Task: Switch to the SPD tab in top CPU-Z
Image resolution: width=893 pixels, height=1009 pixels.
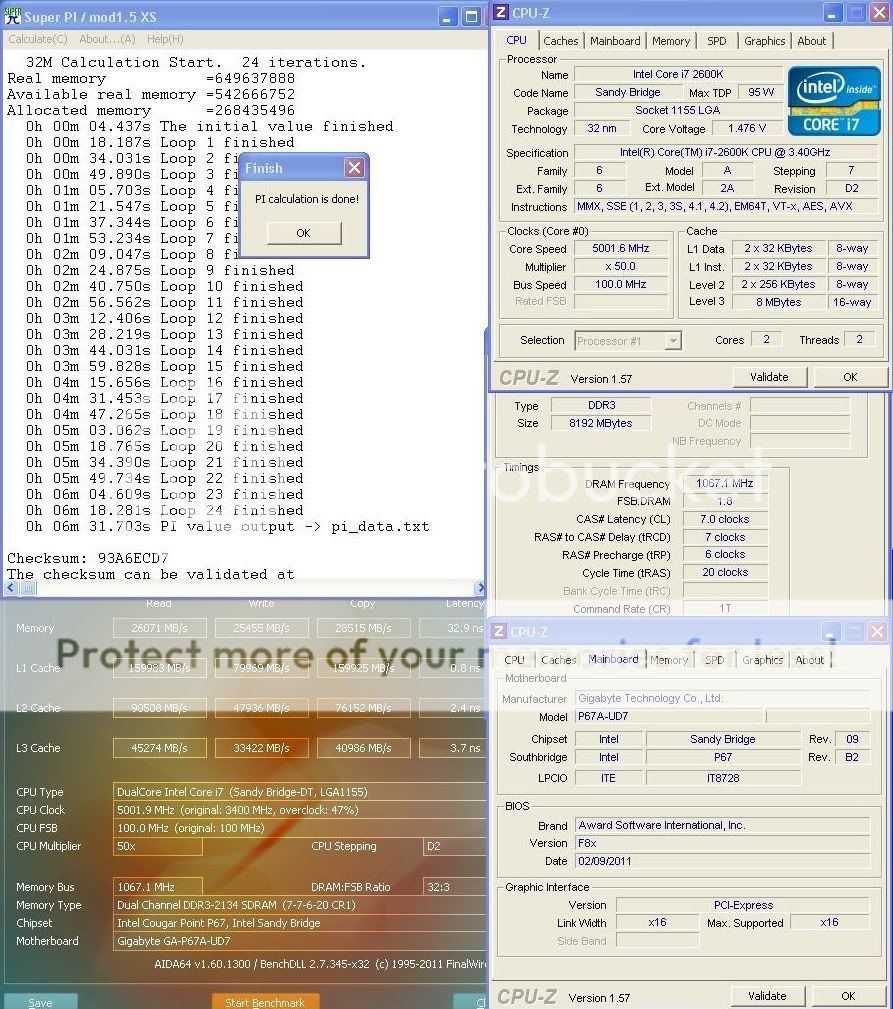Action: pyautogui.click(x=717, y=41)
